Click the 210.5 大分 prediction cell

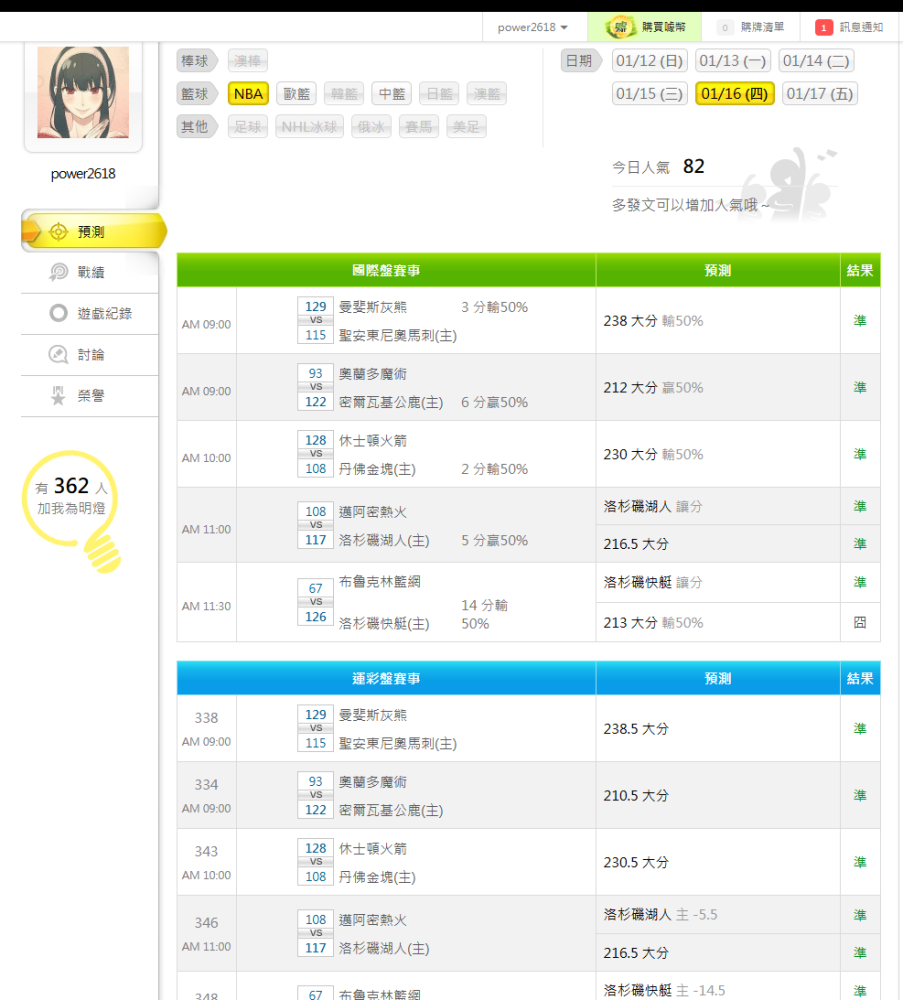[x=718, y=796]
